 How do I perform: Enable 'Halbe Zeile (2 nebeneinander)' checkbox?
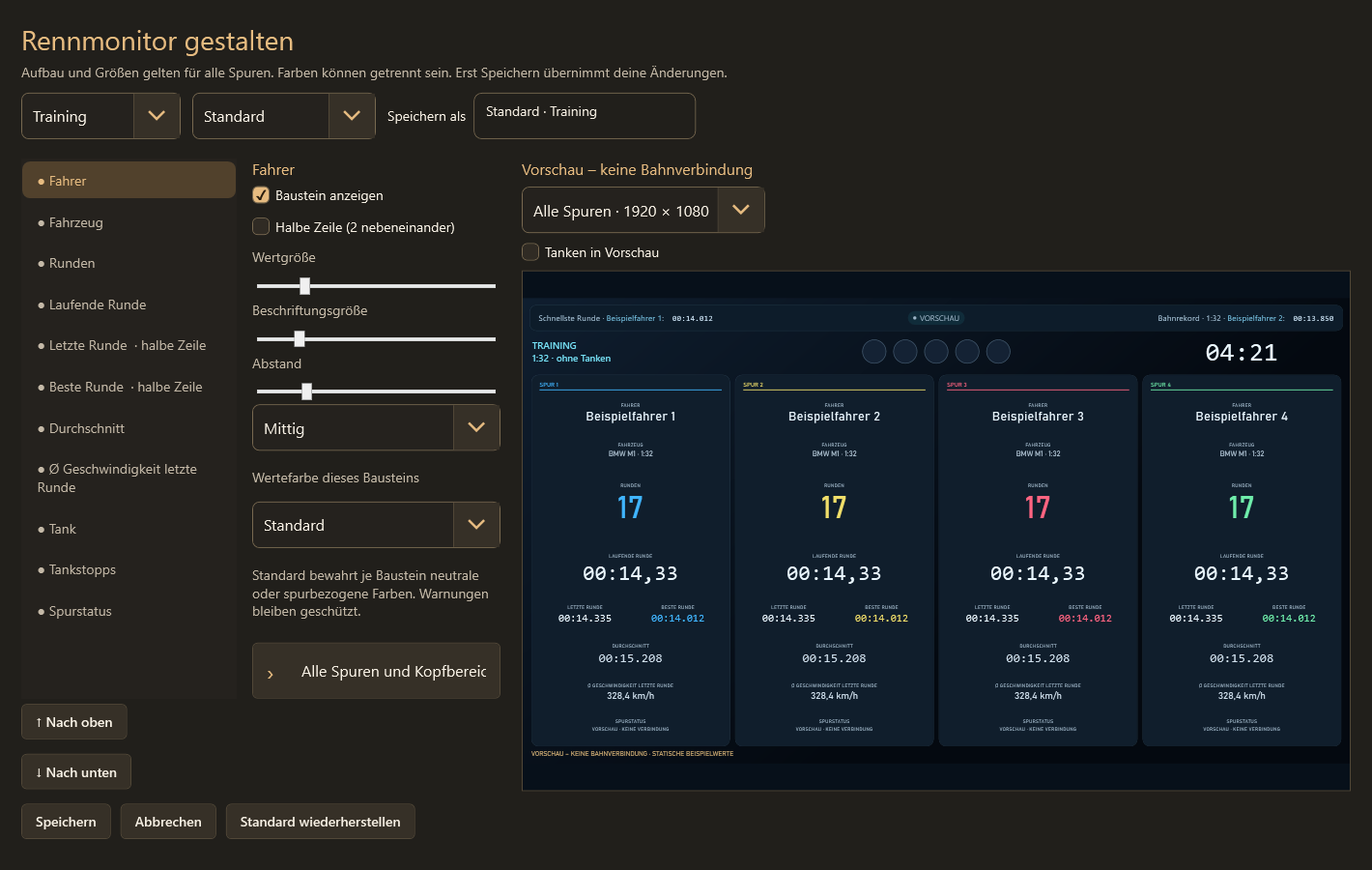(261, 227)
